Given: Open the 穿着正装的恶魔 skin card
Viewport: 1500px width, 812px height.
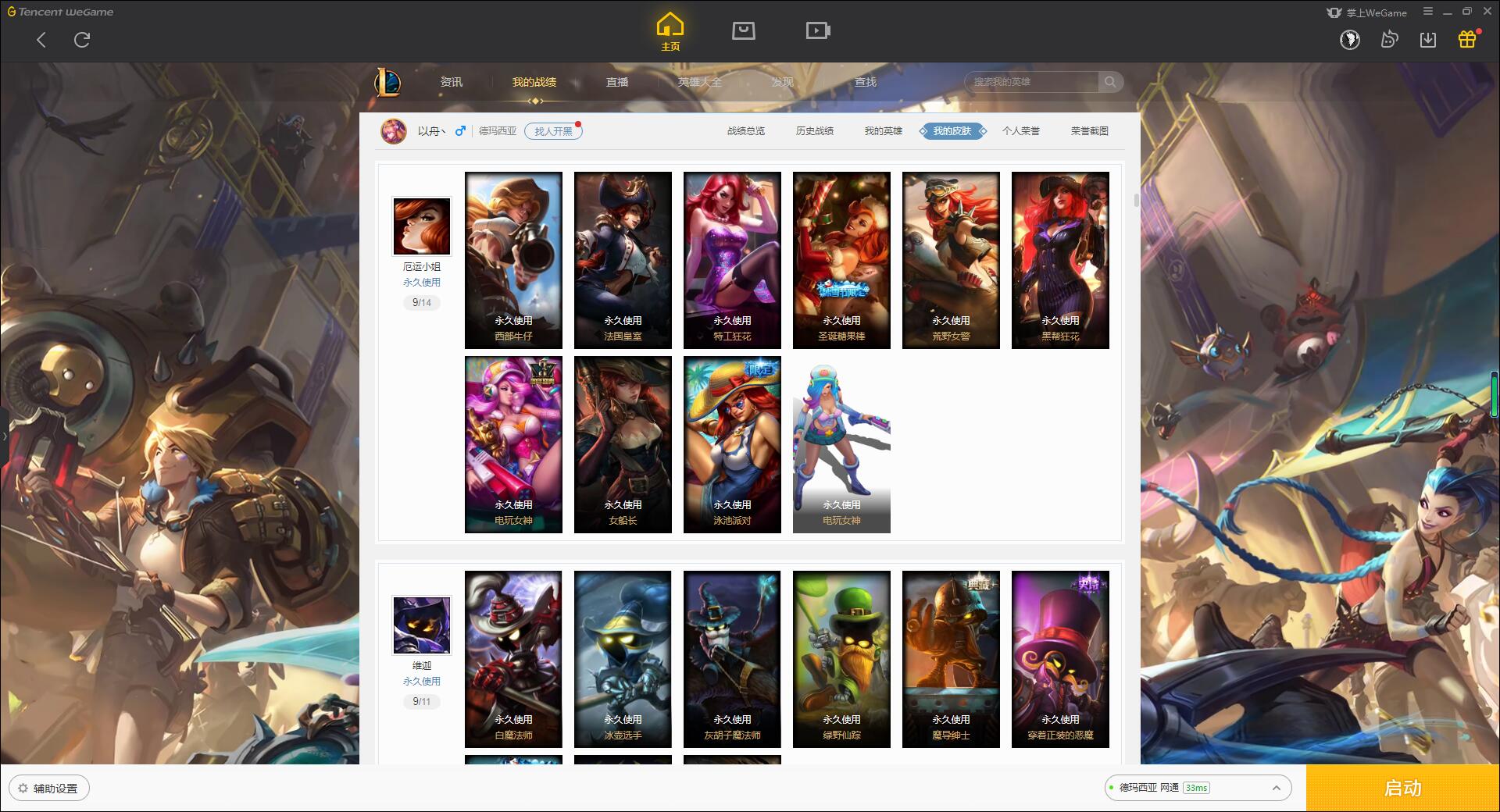Looking at the screenshot, I should coord(1060,659).
